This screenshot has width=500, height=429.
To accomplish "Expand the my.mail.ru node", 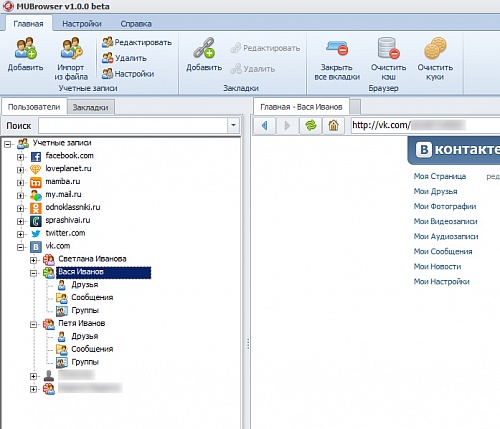I will pyautogui.click(x=20, y=196).
